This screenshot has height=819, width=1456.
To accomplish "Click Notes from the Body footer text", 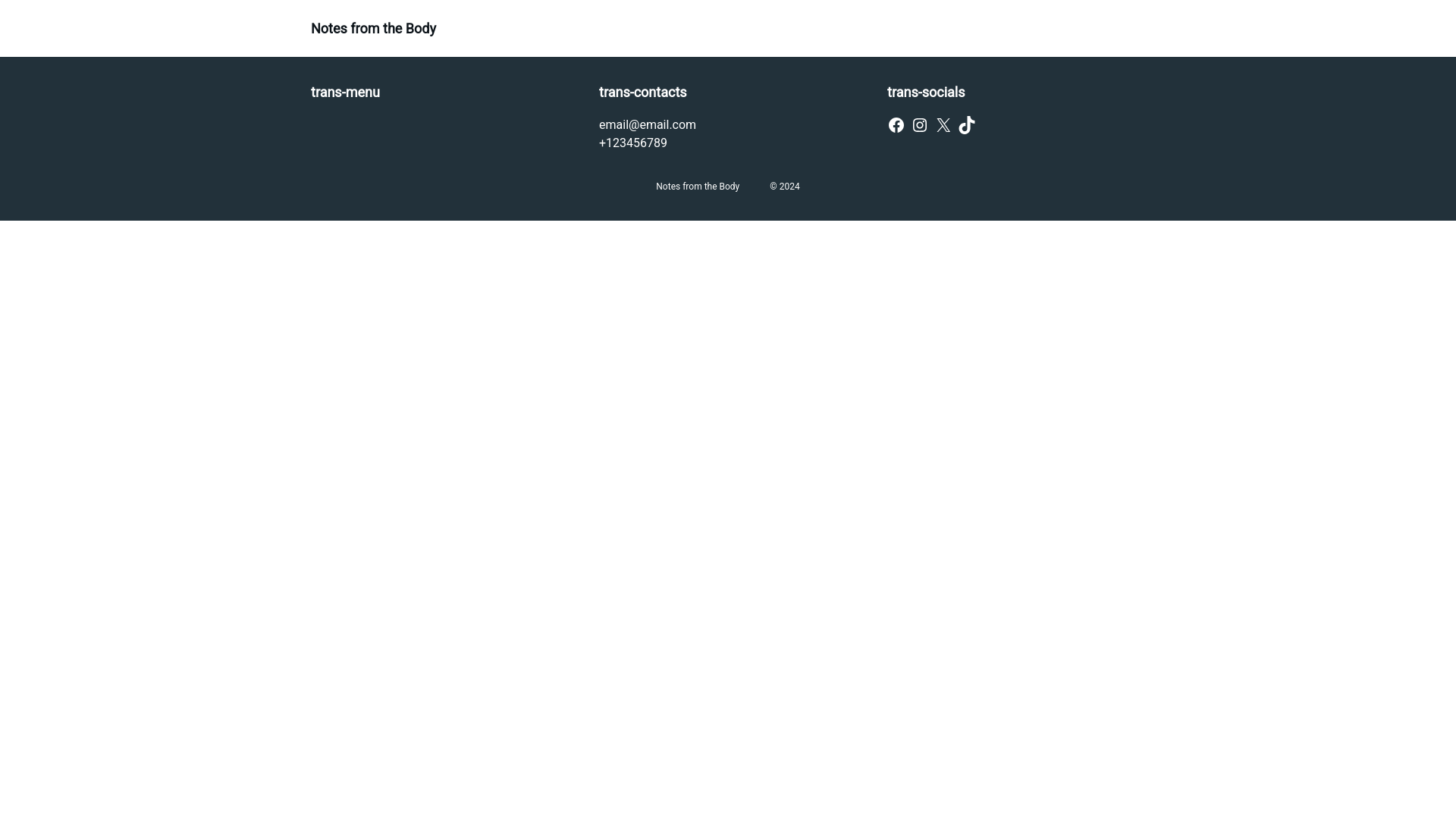I will (697, 187).
